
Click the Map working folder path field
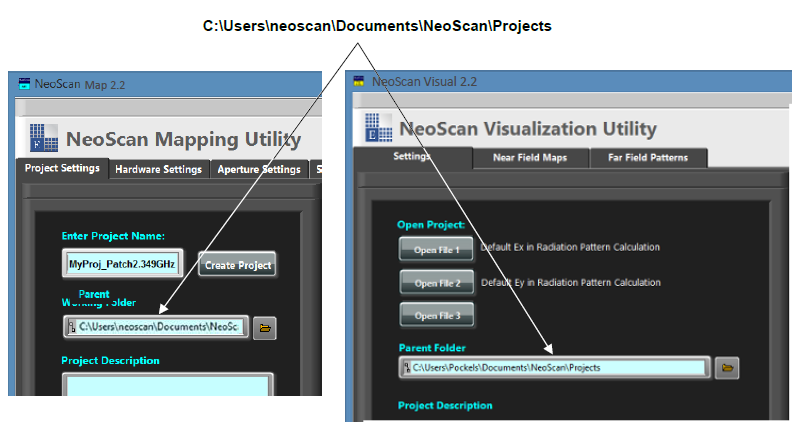[157, 327]
